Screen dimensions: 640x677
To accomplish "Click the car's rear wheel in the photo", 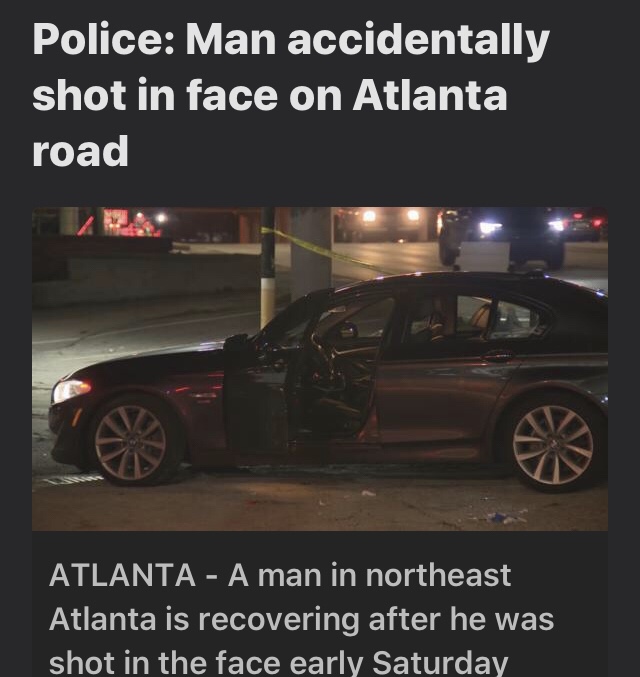I will [553, 445].
